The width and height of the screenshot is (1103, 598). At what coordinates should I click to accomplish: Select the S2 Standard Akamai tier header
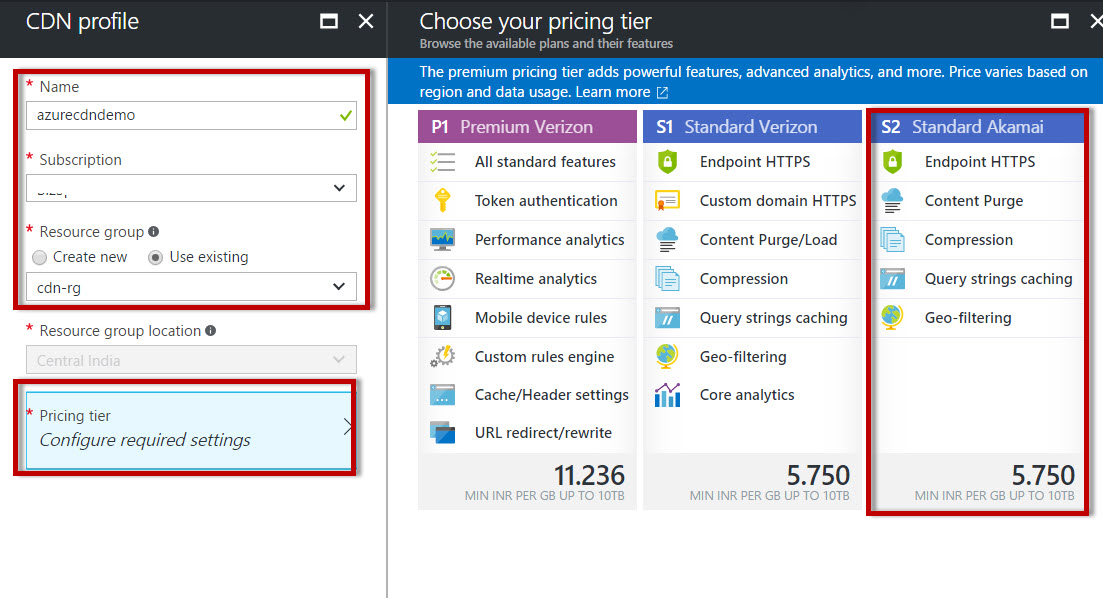coord(977,127)
